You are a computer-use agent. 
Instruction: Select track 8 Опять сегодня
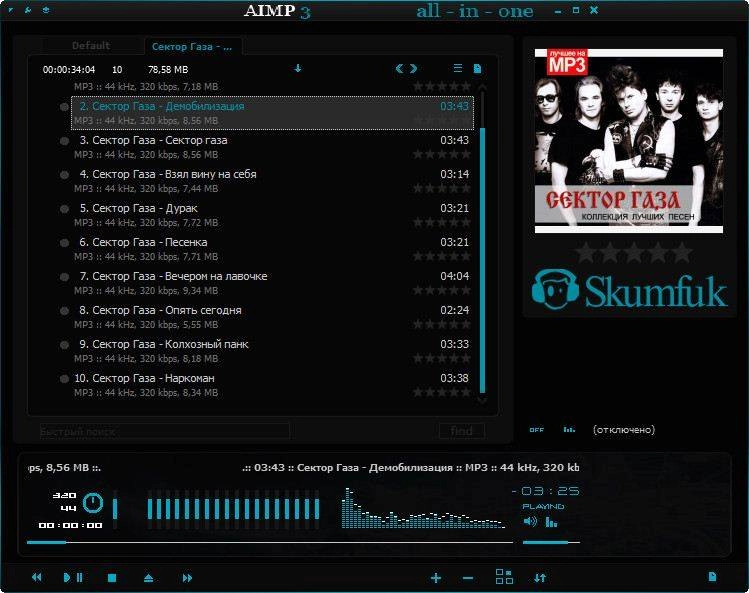[272, 316]
